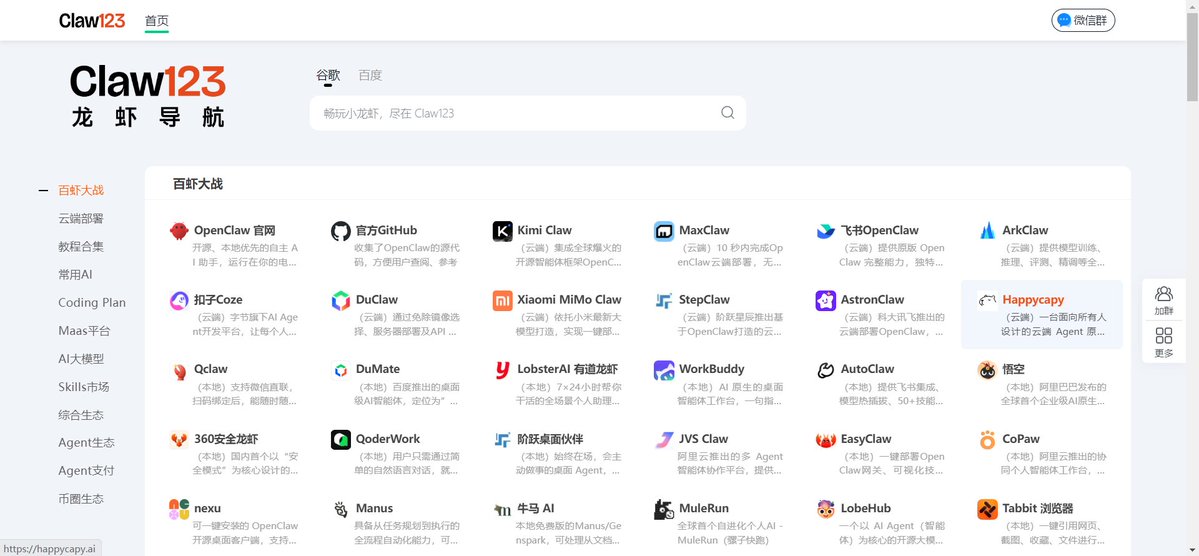Go to AI大模型 sidebar category

(x=81, y=359)
